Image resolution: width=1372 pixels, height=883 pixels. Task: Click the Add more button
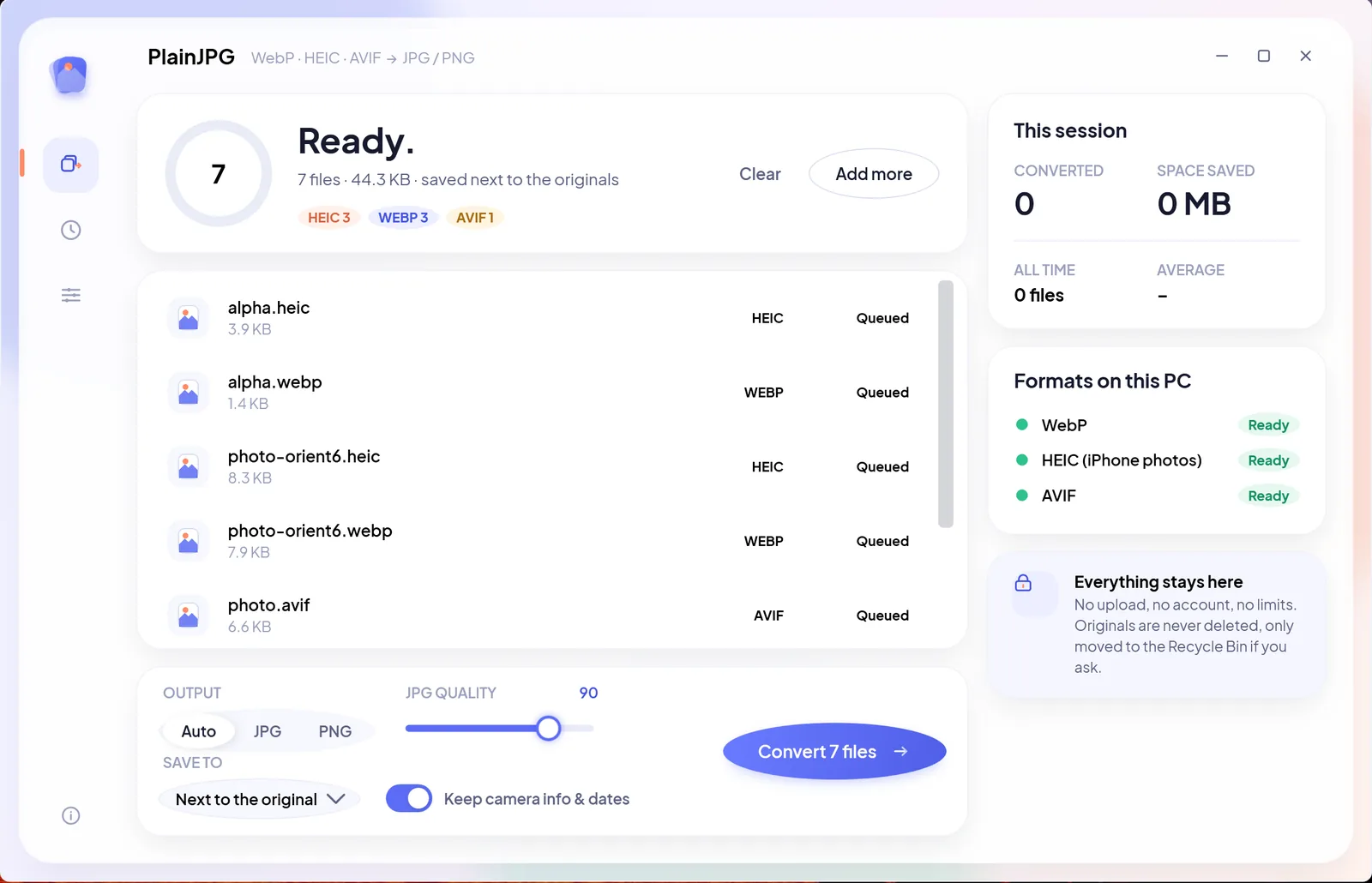874,174
